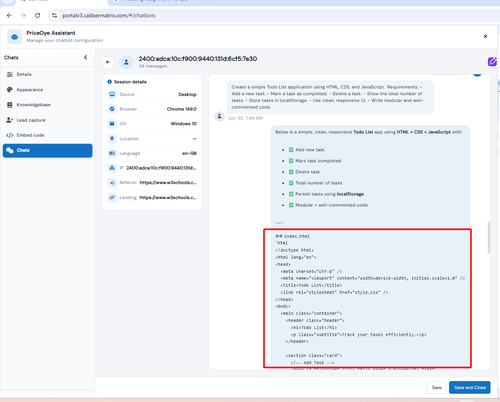
Task: Click the Knowledgebase book icon
Action: (x=10, y=105)
